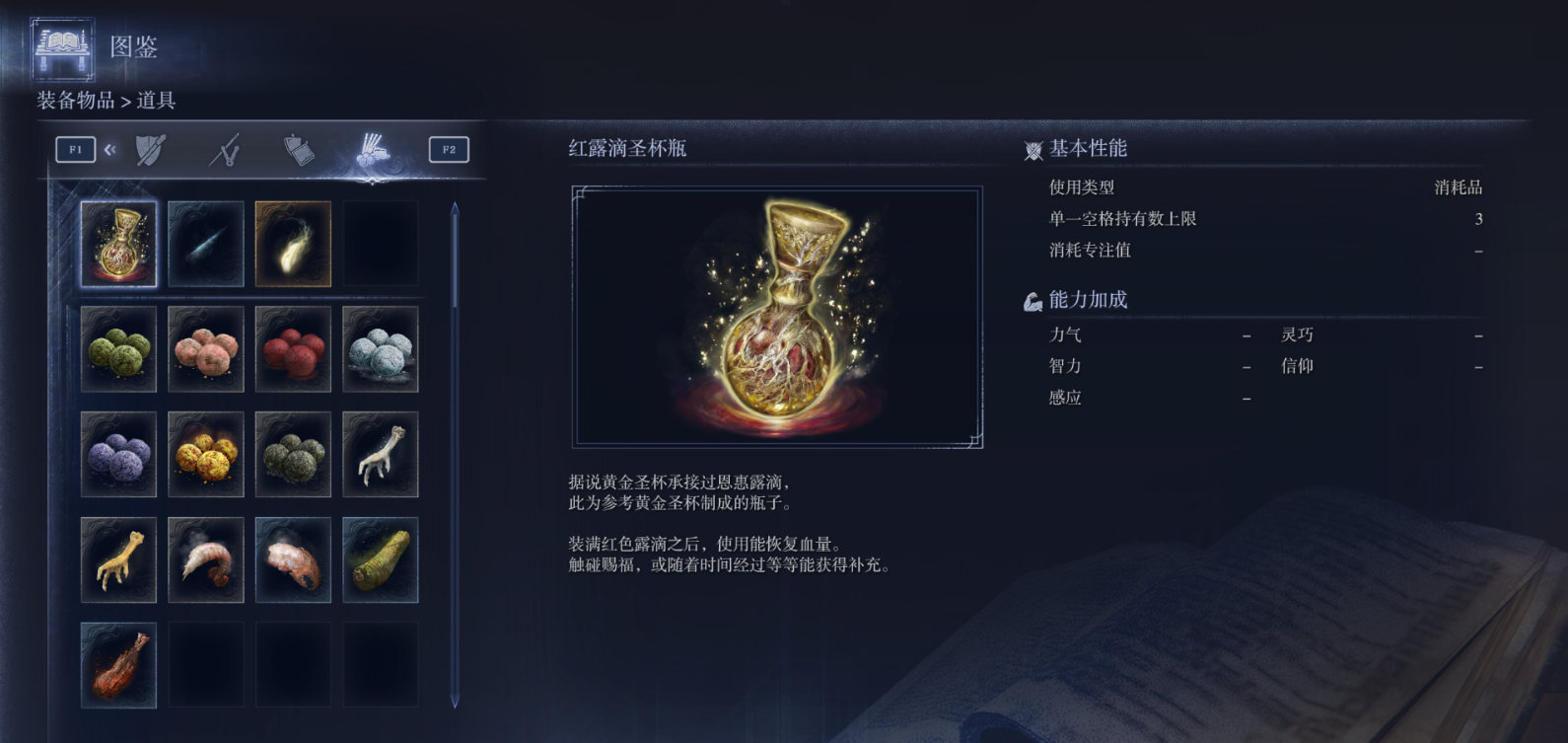The image size is (1568, 743).
Task: Select the yellow bird claw item
Action: pos(118,559)
